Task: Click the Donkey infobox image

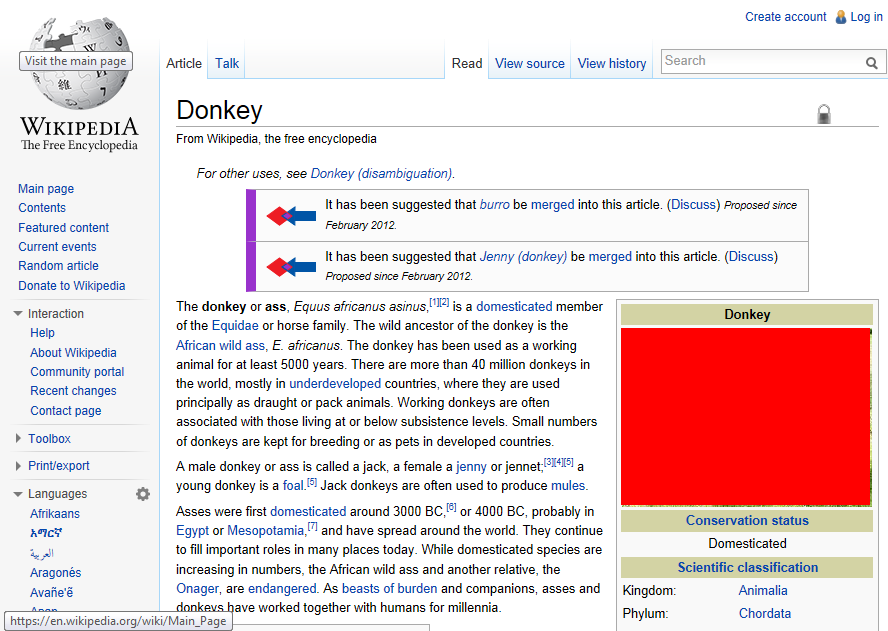Action: pyautogui.click(x=746, y=417)
